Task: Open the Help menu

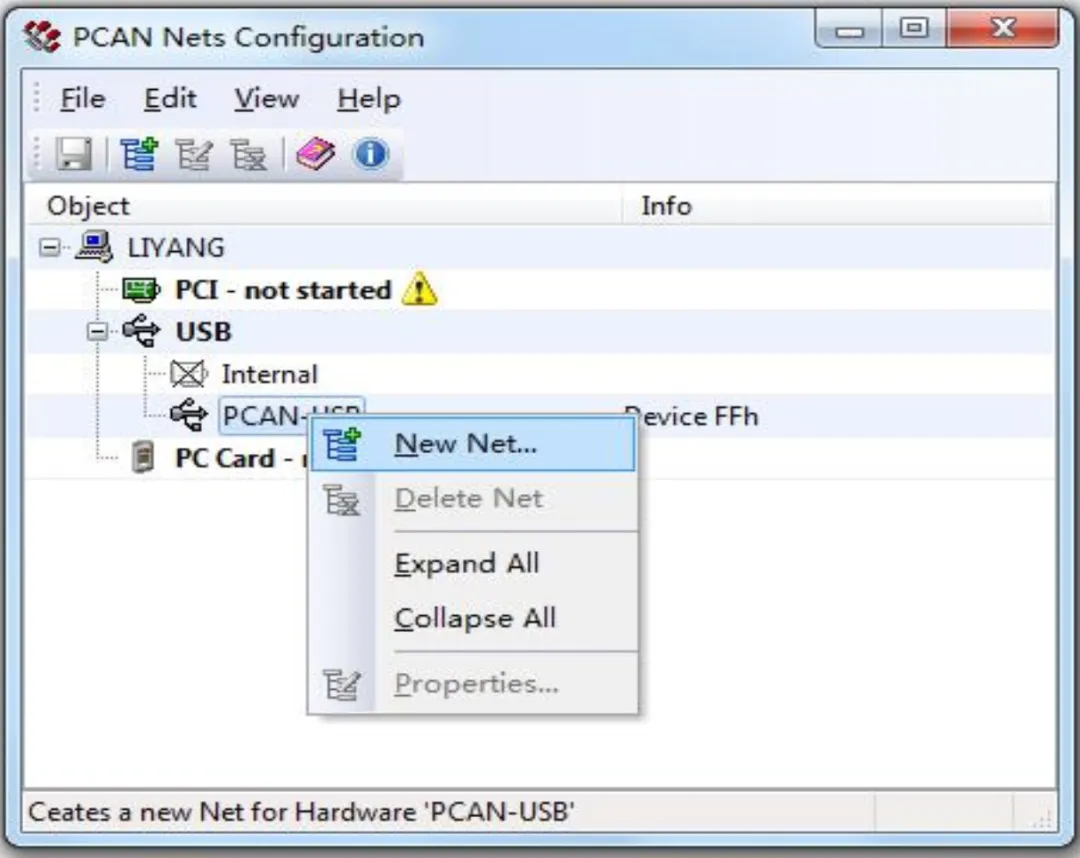Action: click(368, 100)
